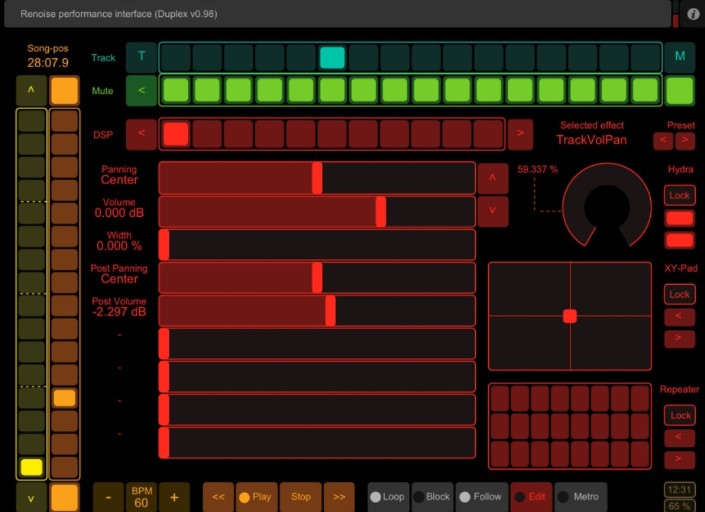Toggle the Loop button
Screen dimensions: 705x512
pyautogui.click(x=388, y=497)
